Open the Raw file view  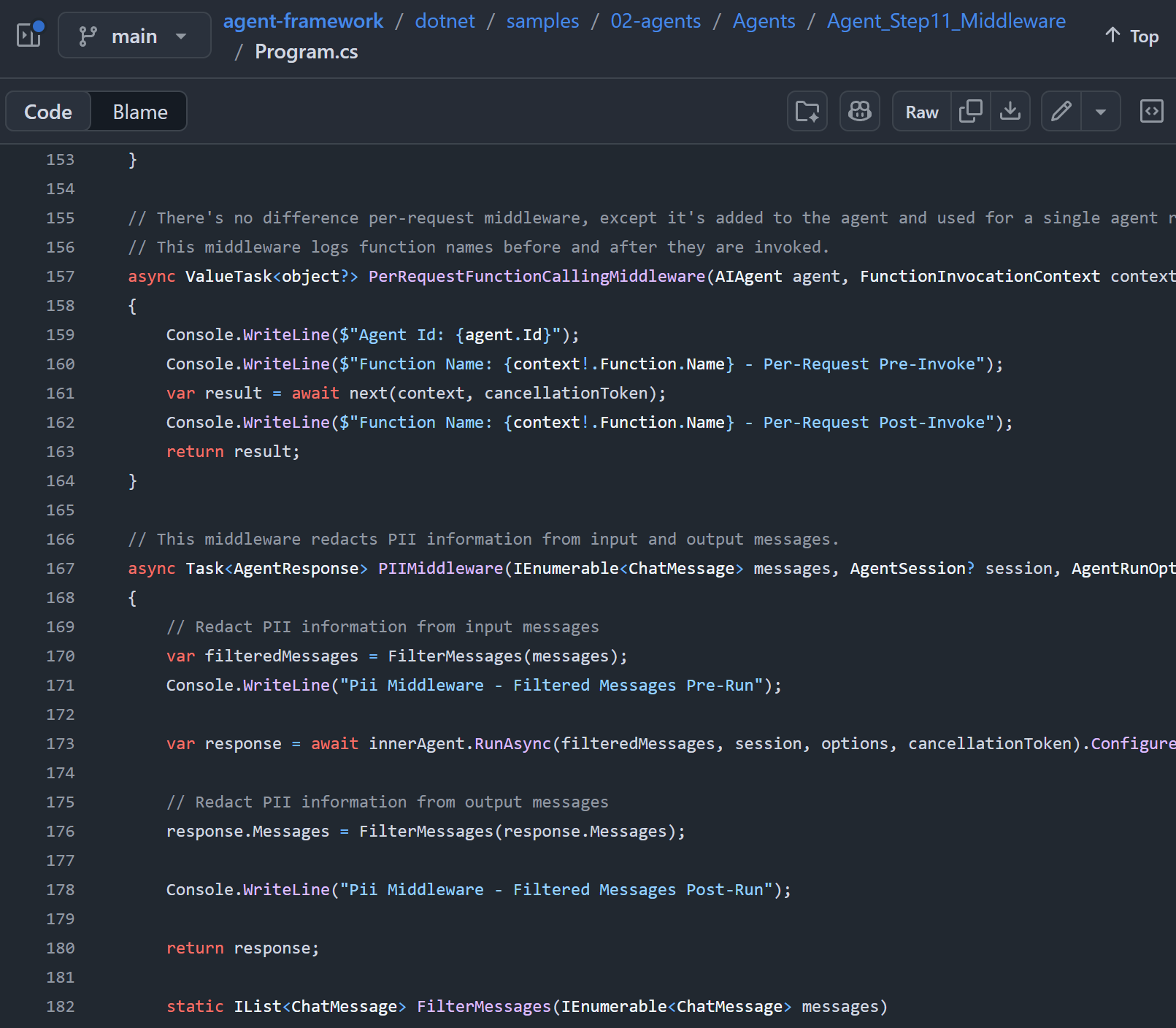[922, 112]
